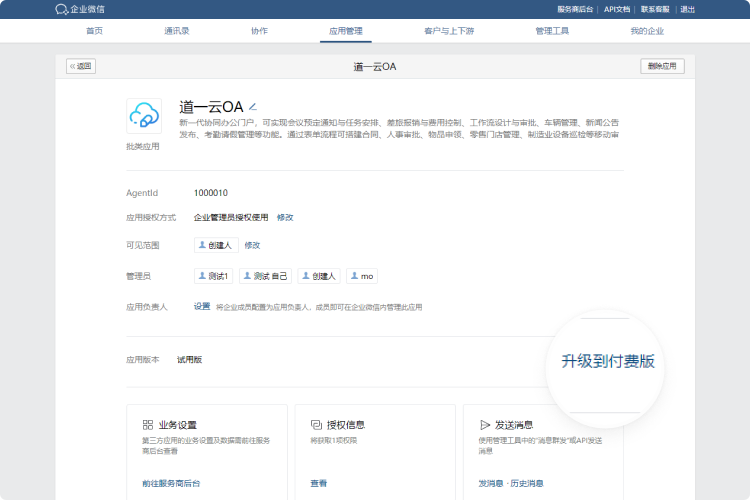Click 修改 next to 可见范围

tap(252, 245)
